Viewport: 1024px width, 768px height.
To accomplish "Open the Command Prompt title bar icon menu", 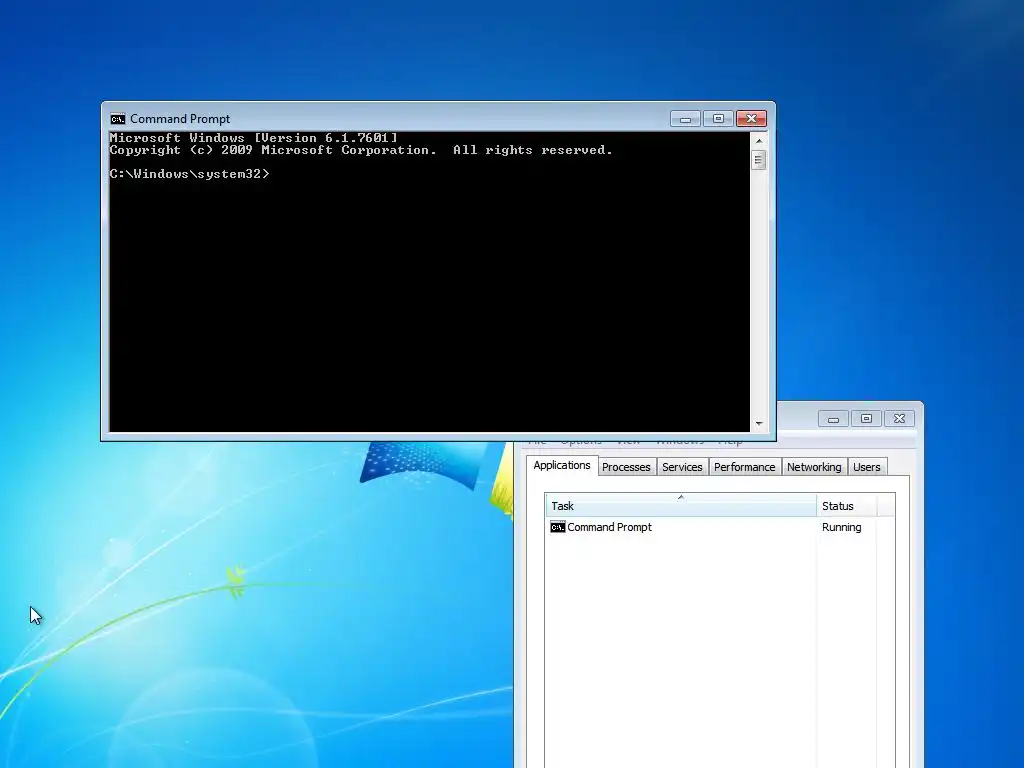I will [118, 119].
